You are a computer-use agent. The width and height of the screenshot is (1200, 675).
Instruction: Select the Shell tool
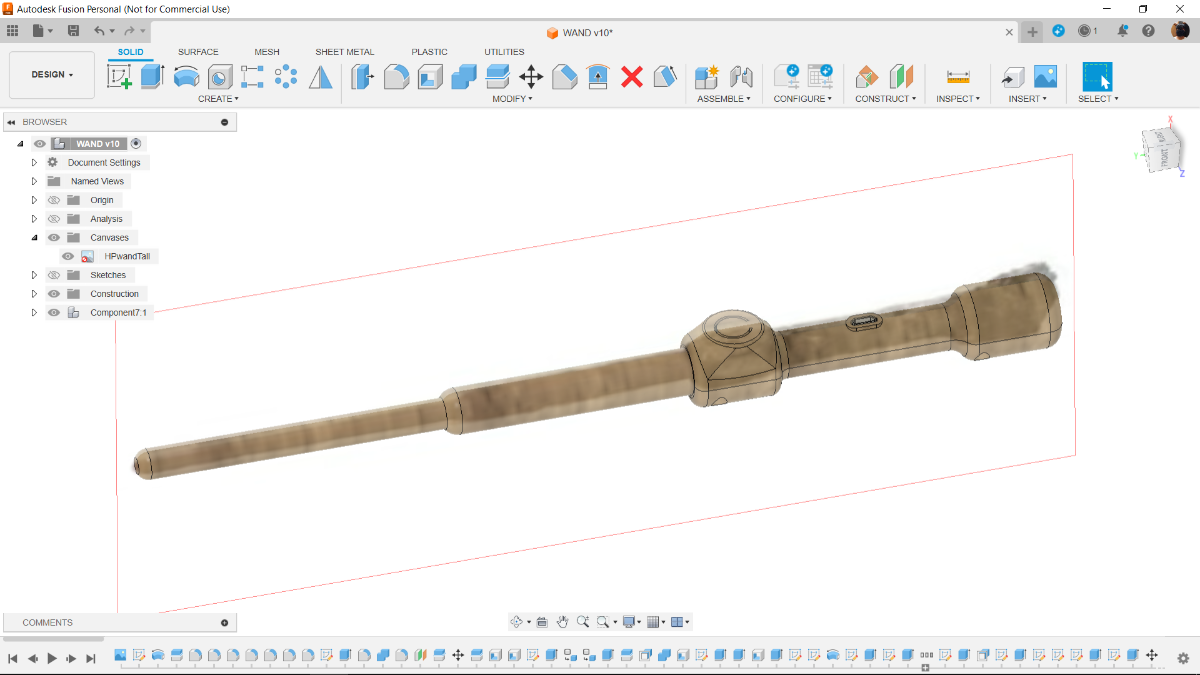(x=430, y=77)
